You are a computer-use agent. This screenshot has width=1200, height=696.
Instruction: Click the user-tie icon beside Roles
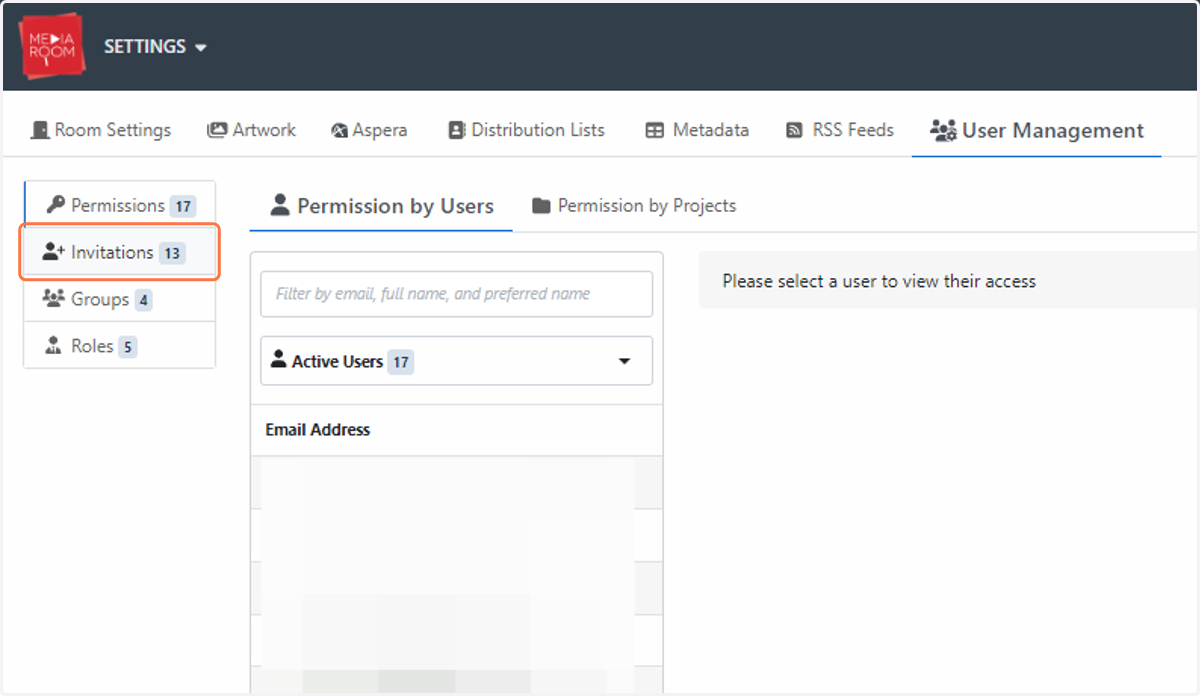[54, 346]
